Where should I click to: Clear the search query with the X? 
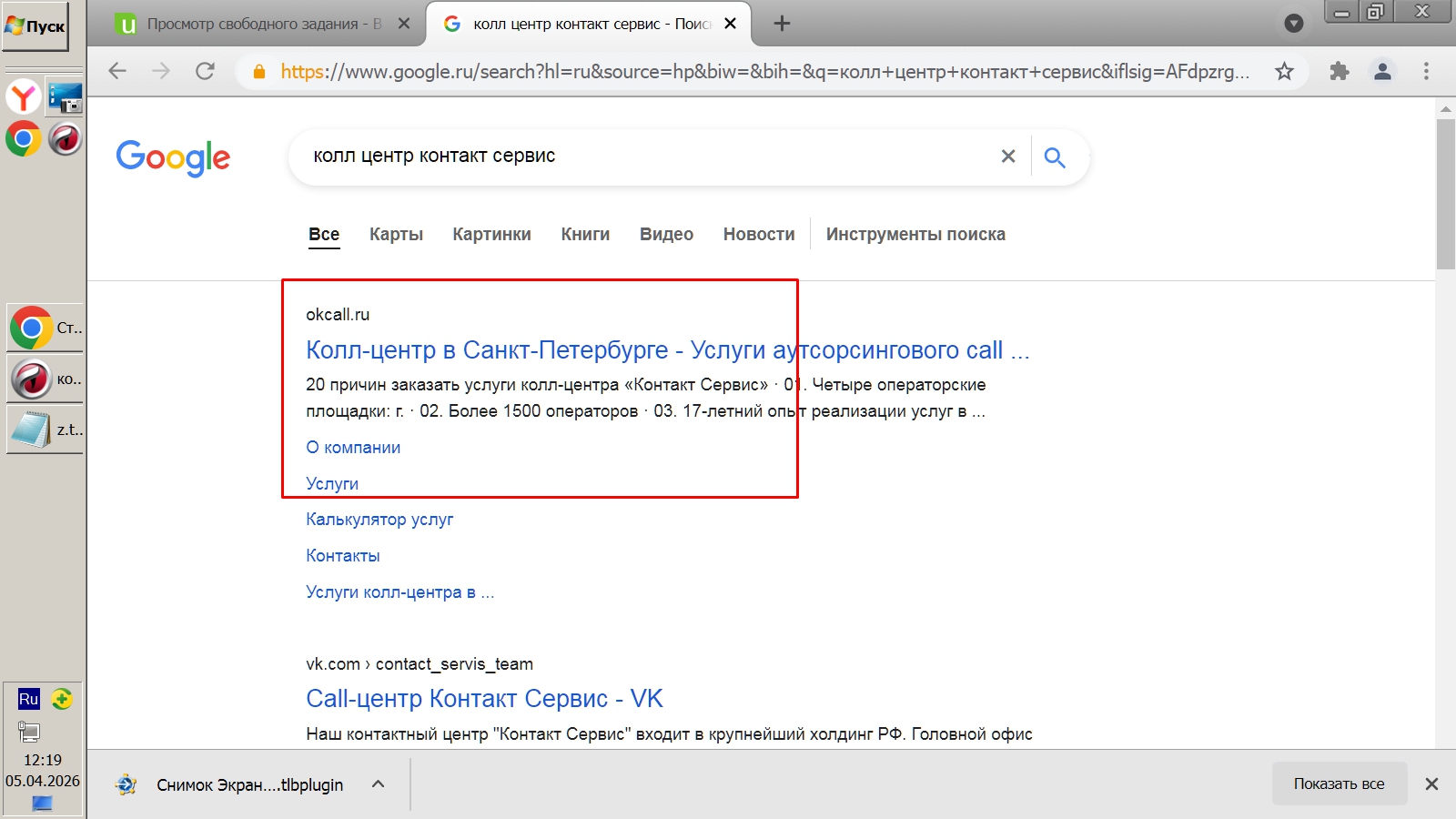click(x=1008, y=157)
